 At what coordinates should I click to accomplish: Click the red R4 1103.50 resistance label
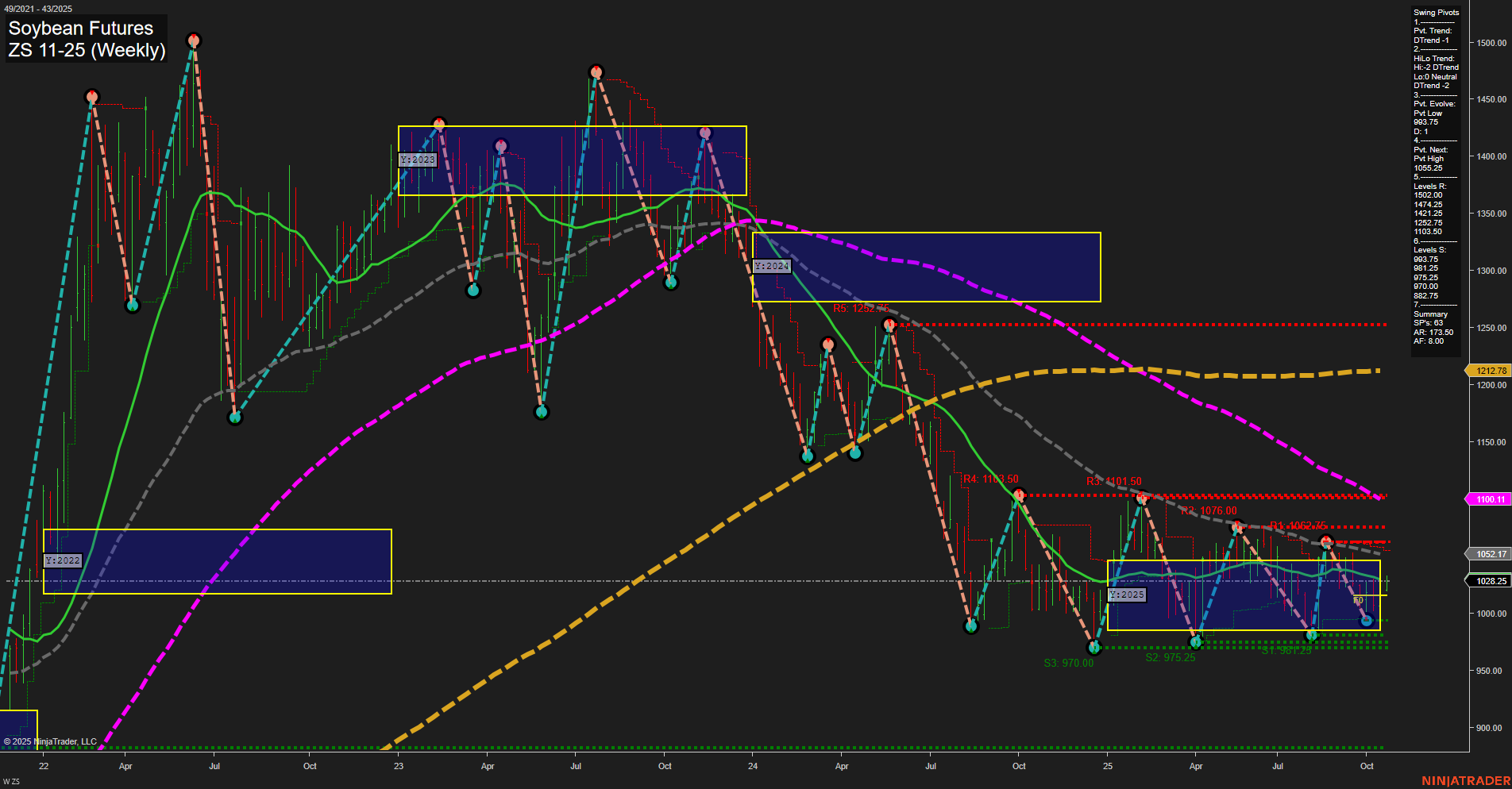tap(989, 479)
